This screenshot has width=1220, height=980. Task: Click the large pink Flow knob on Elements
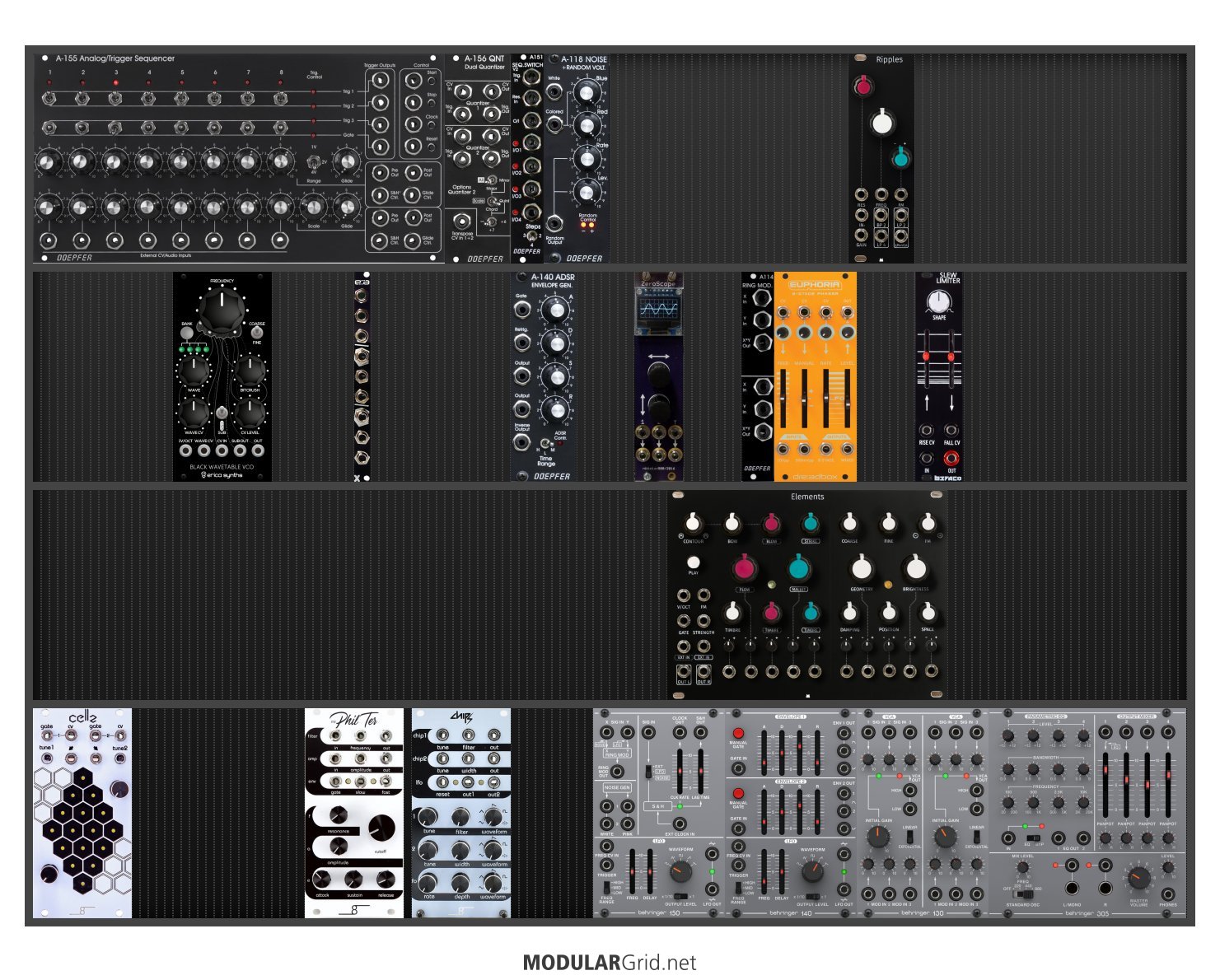[x=745, y=568]
